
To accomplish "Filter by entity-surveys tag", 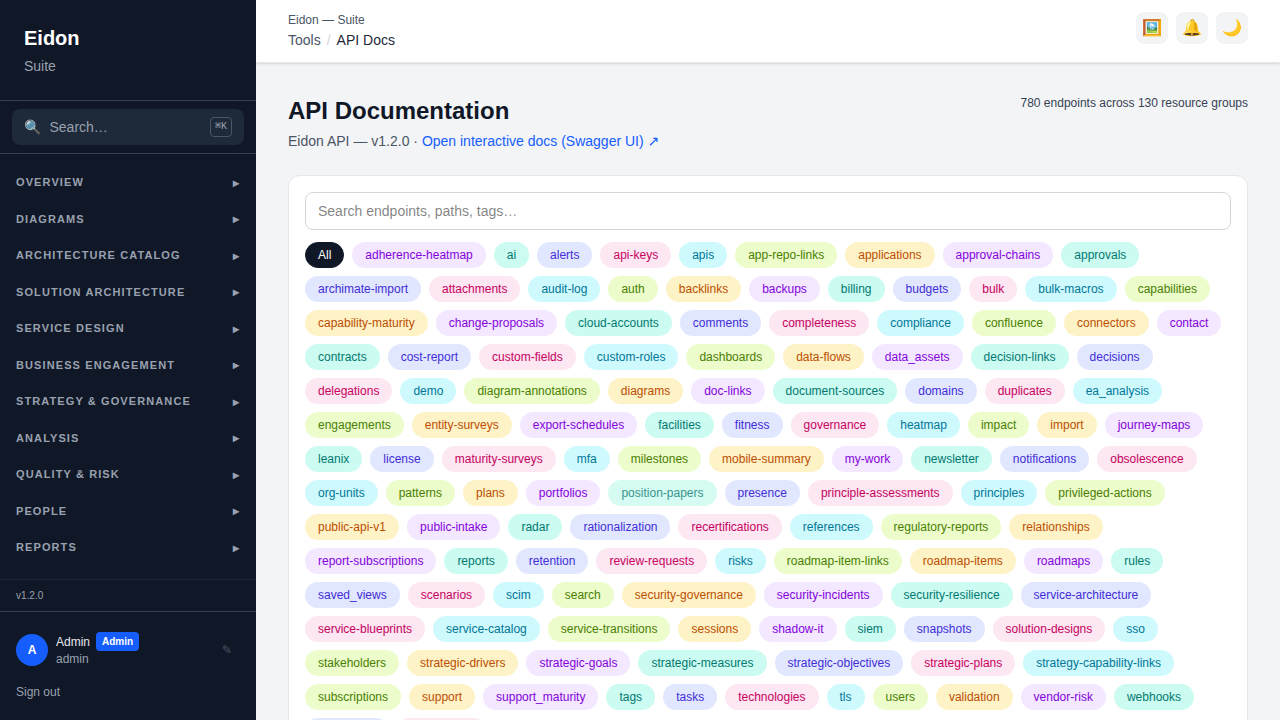I will (461, 425).
